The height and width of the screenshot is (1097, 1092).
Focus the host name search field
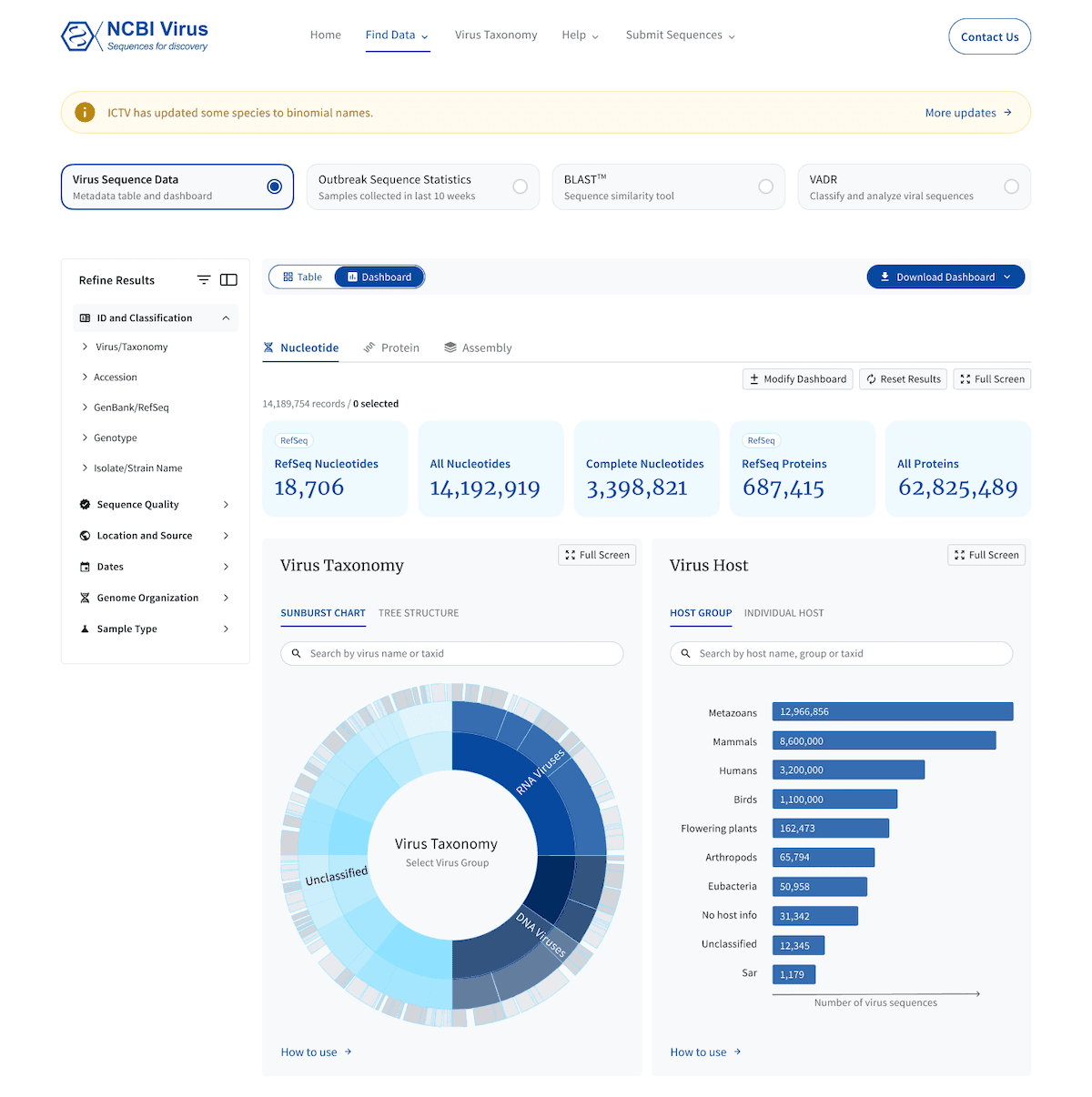(842, 653)
